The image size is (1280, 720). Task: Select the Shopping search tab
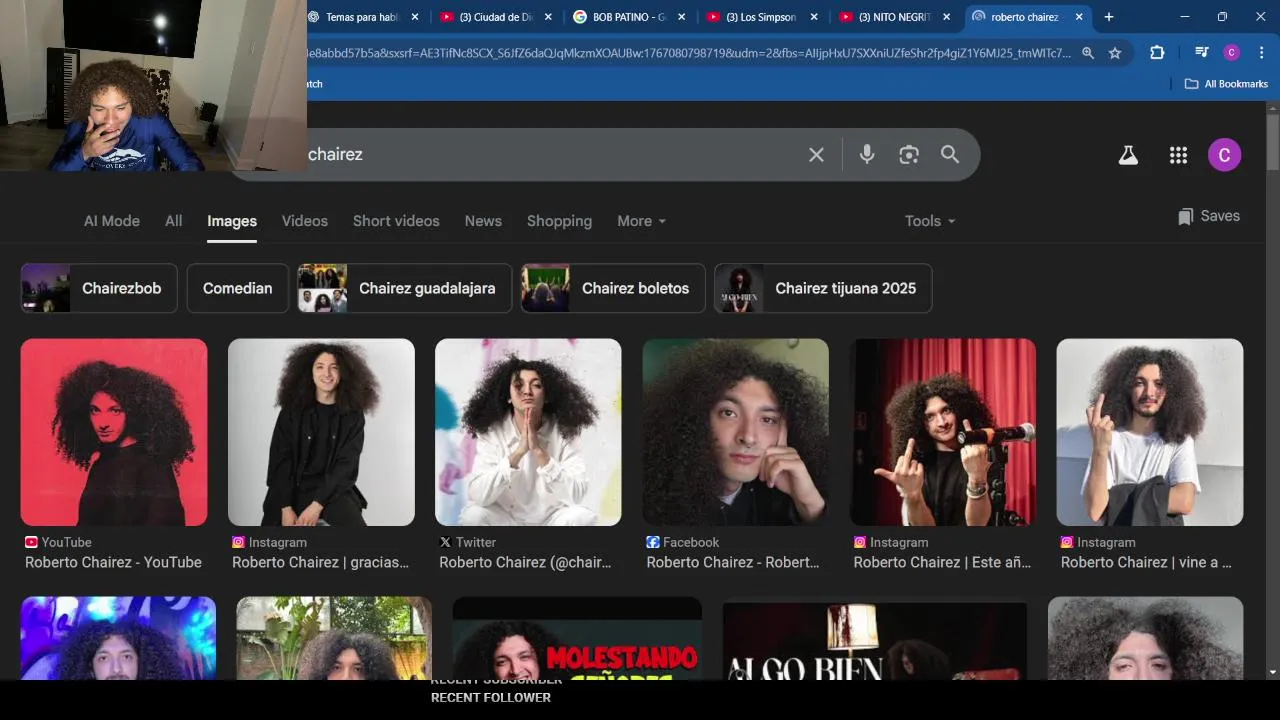click(x=559, y=221)
